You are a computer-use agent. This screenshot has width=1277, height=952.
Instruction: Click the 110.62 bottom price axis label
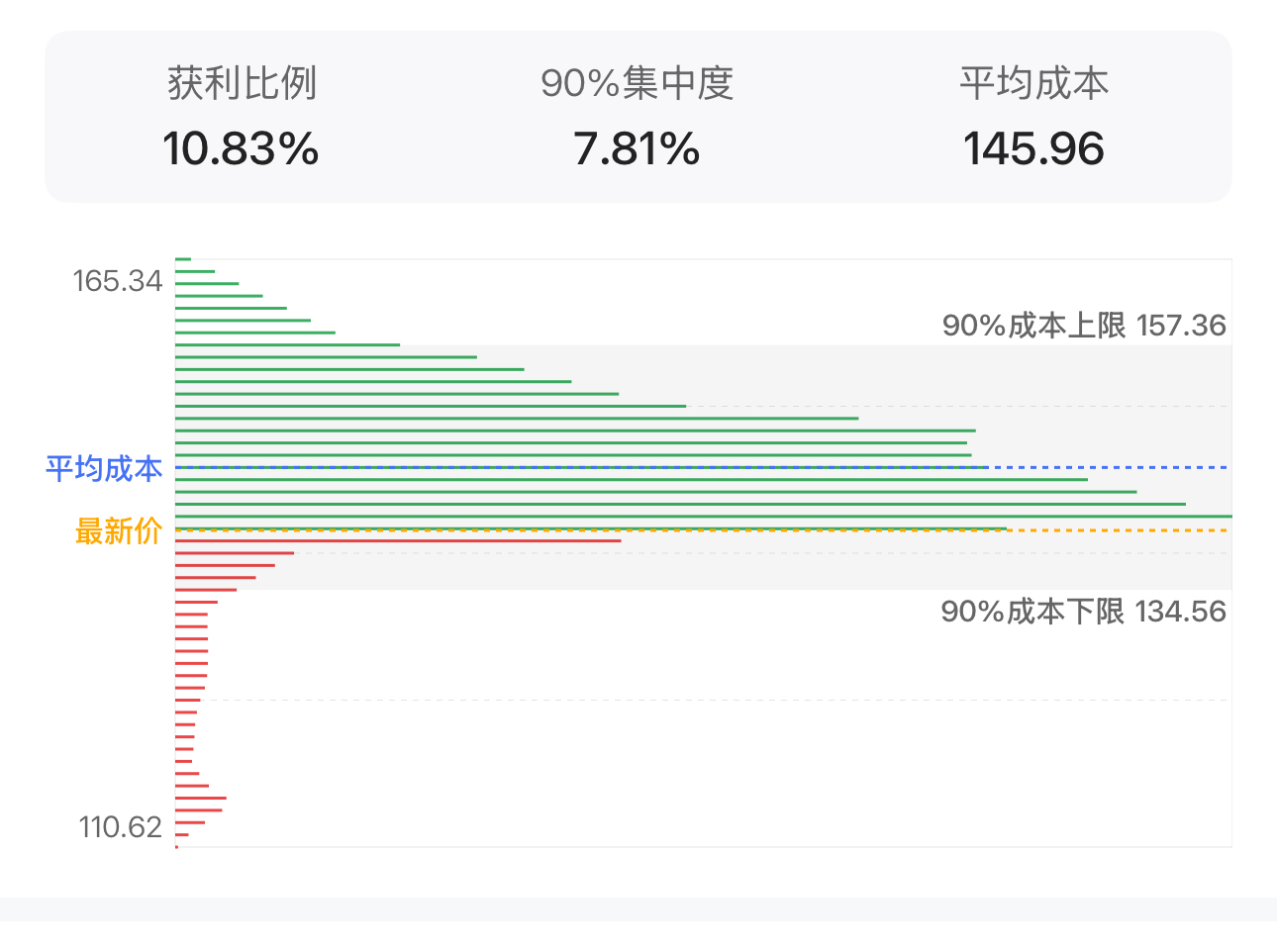click(121, 827)
